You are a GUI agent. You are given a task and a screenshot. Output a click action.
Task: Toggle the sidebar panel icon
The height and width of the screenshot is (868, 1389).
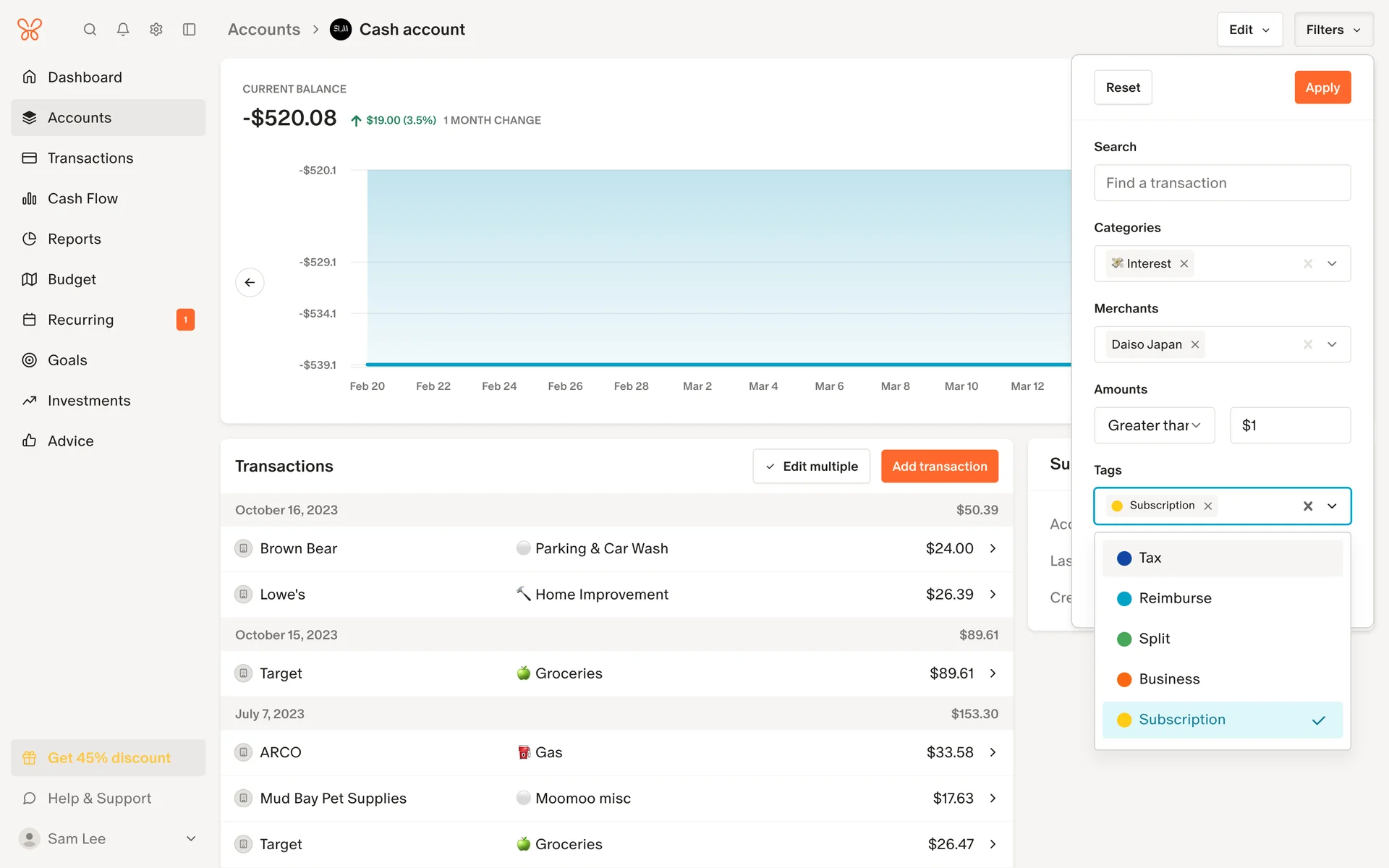point(190,30)
